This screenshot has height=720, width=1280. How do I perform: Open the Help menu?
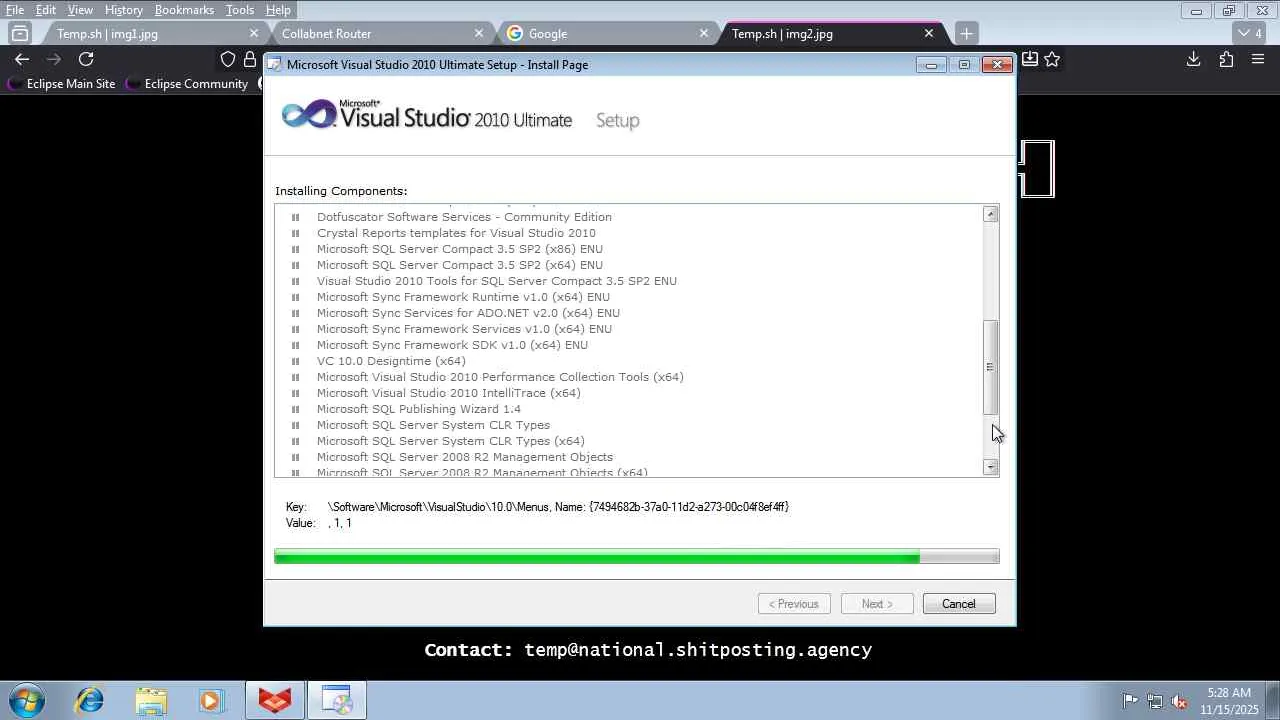pos(278,10)
